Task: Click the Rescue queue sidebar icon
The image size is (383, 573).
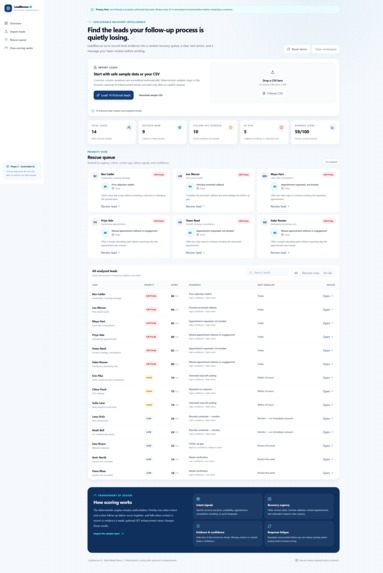Action: click(x=6, y=40)
